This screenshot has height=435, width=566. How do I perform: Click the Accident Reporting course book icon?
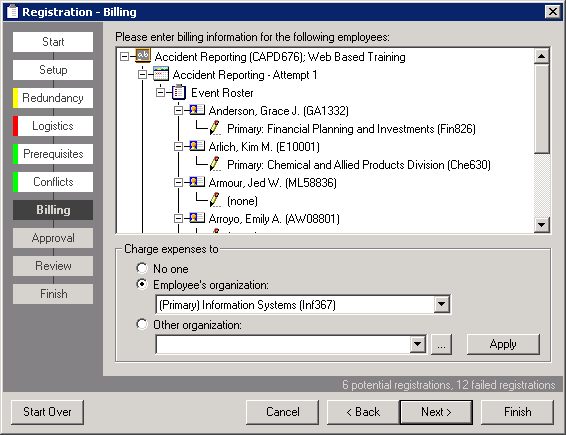(x=143, y=56)
